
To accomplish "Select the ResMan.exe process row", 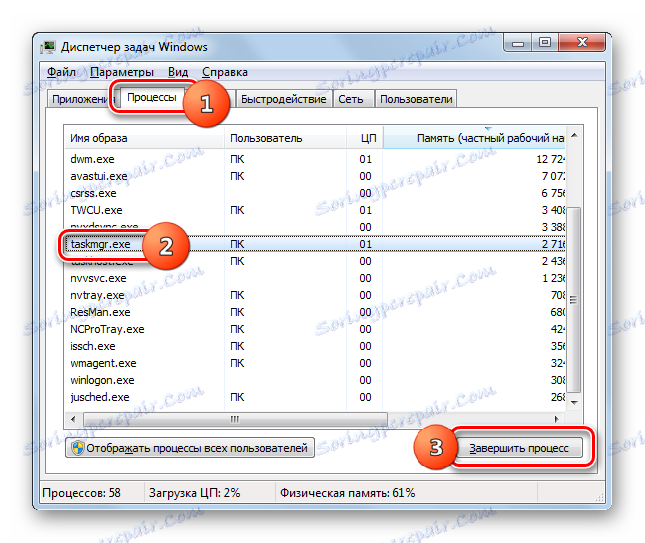I will pos(315,312).
